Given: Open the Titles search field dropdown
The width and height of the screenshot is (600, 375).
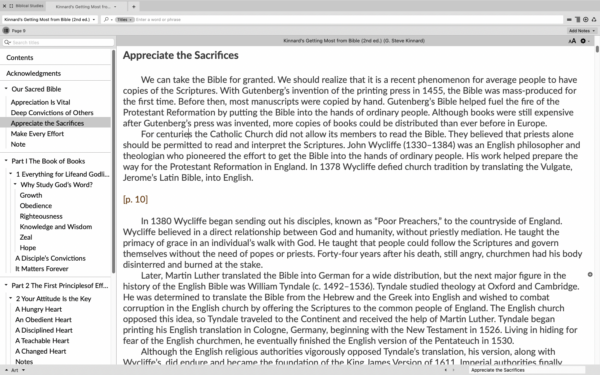Looking at the screenshot, I should click(125, 20).
